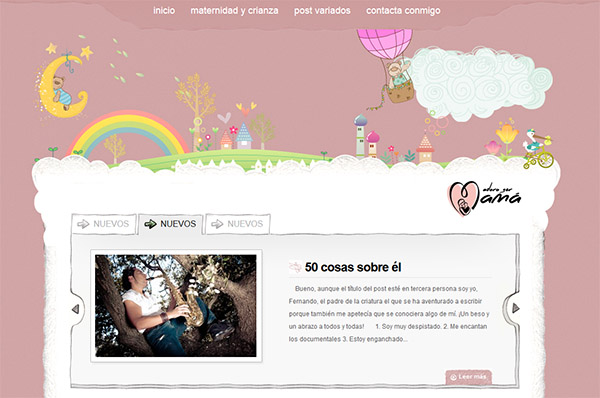Viewport: 600px width, 398px height.
Task: Click the saxophone player photo thumbnail
Action: (x=176, y=306)
